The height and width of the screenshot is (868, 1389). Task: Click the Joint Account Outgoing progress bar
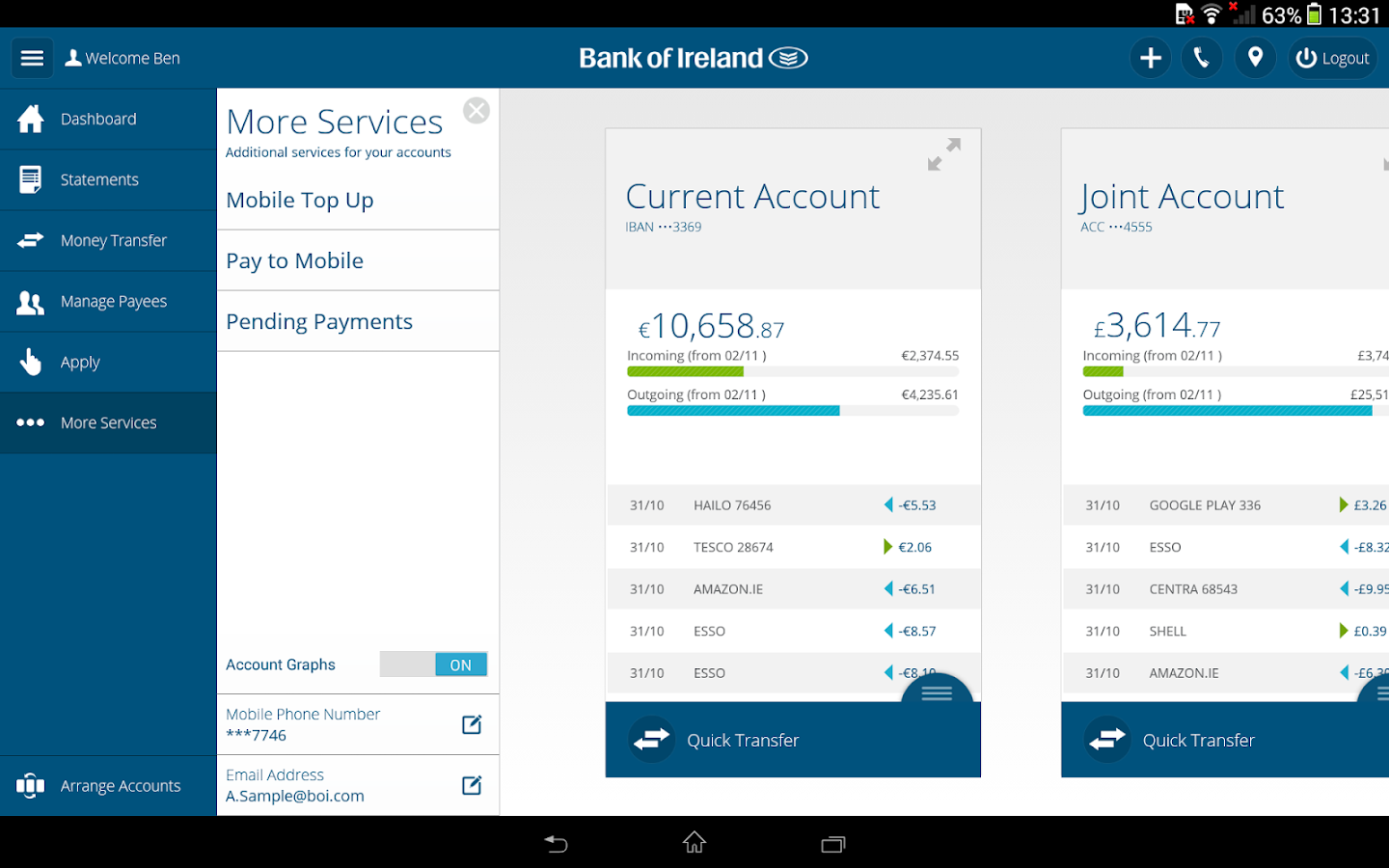pyautogui.click(x=1236, y=411)
